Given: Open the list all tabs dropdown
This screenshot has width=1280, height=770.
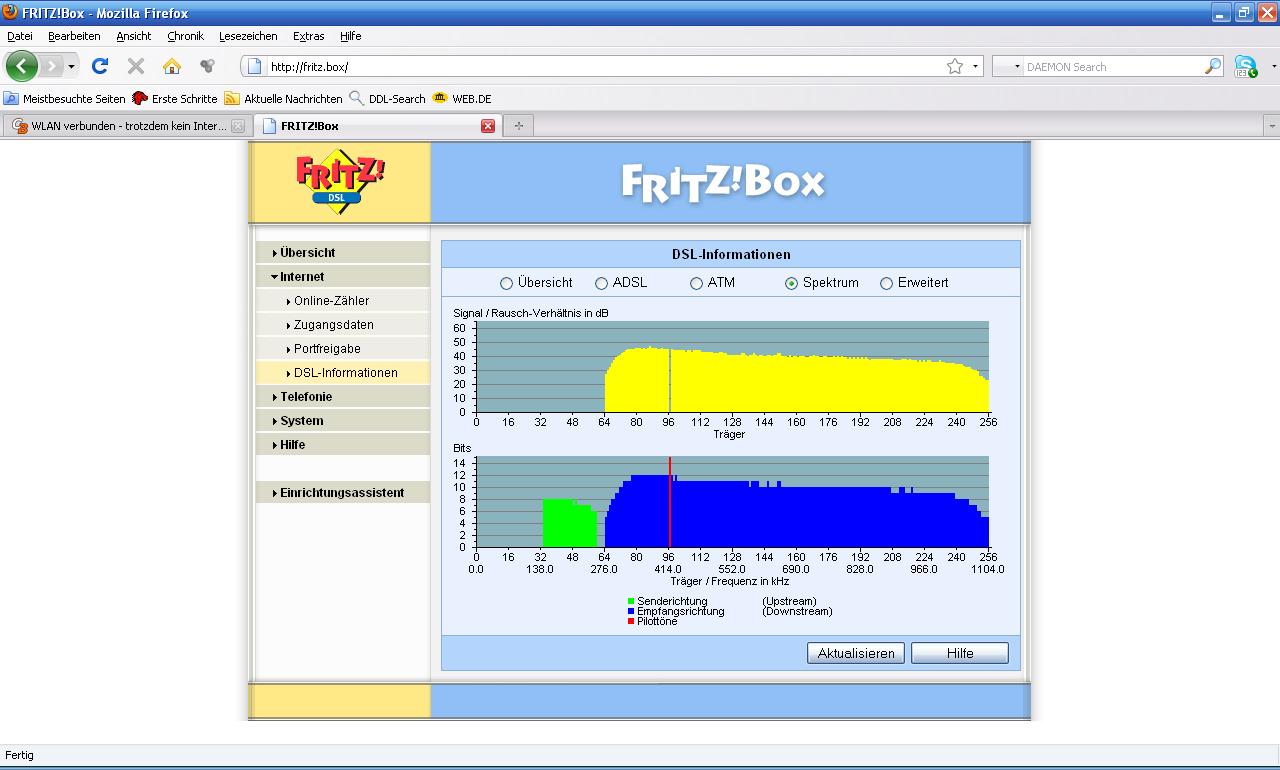Looking at the screenshot, I should point(1271,126).
